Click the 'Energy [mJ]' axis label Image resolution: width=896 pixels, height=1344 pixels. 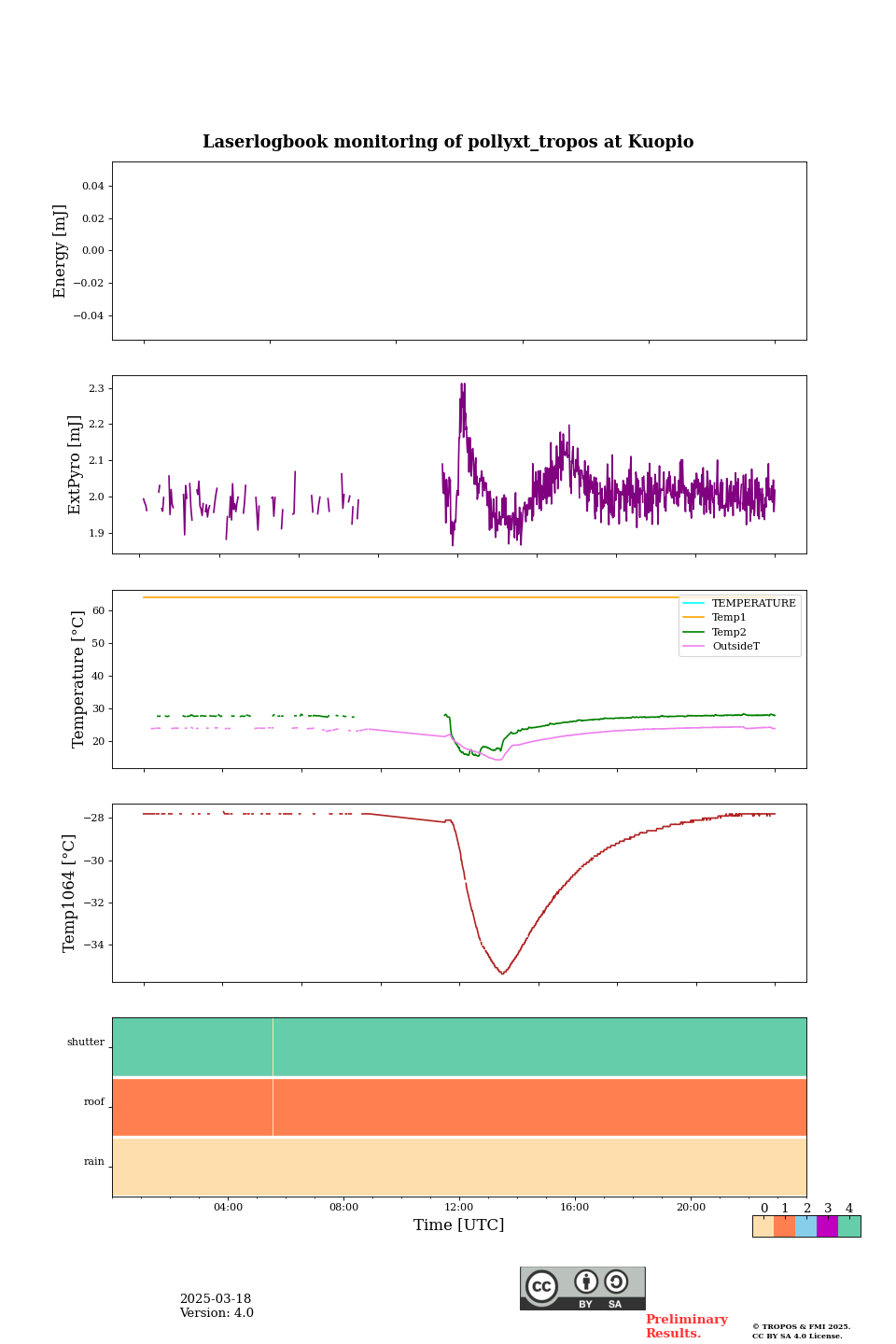click(61, 251)
